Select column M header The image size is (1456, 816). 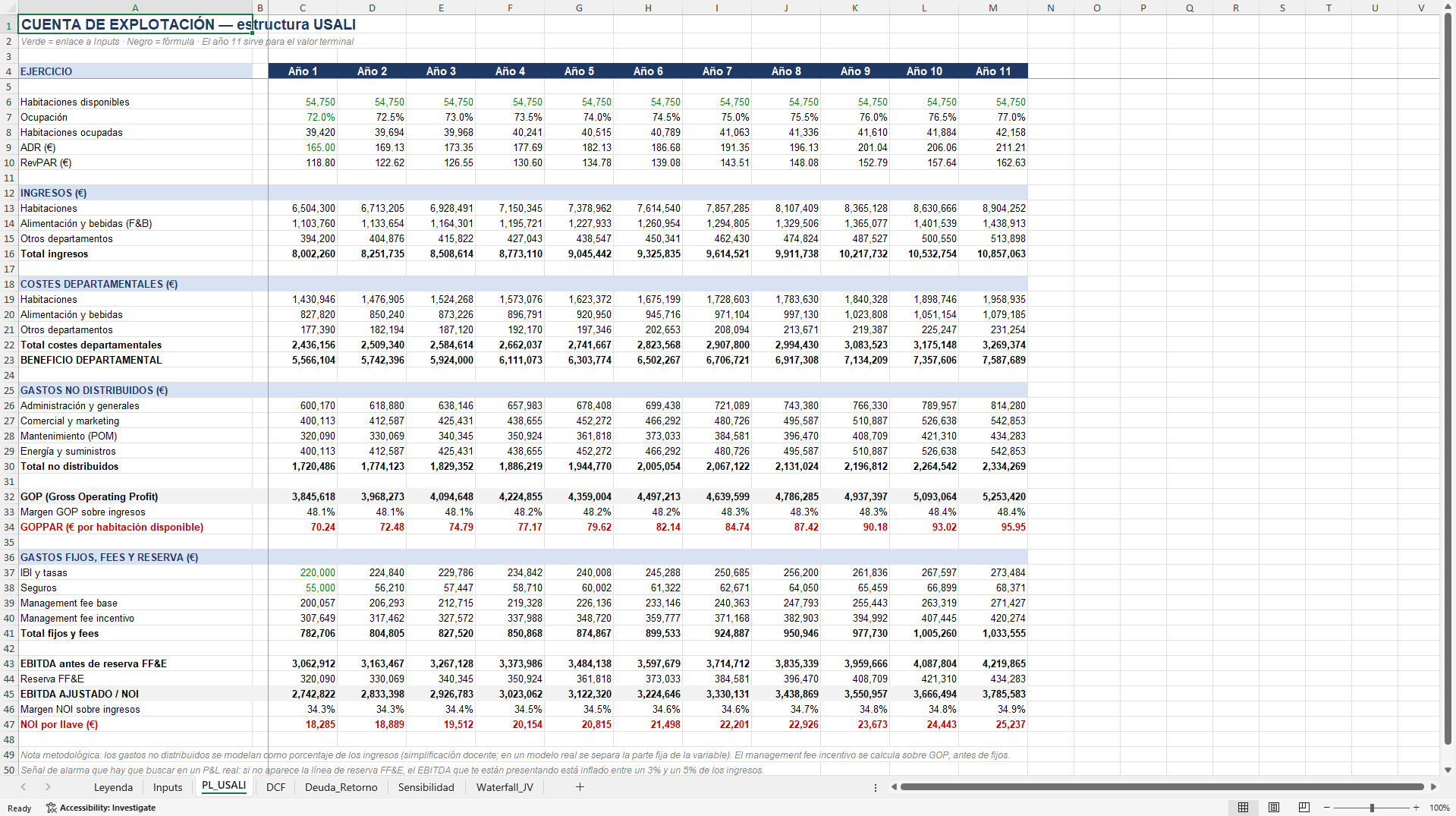[x=993, y=8]
